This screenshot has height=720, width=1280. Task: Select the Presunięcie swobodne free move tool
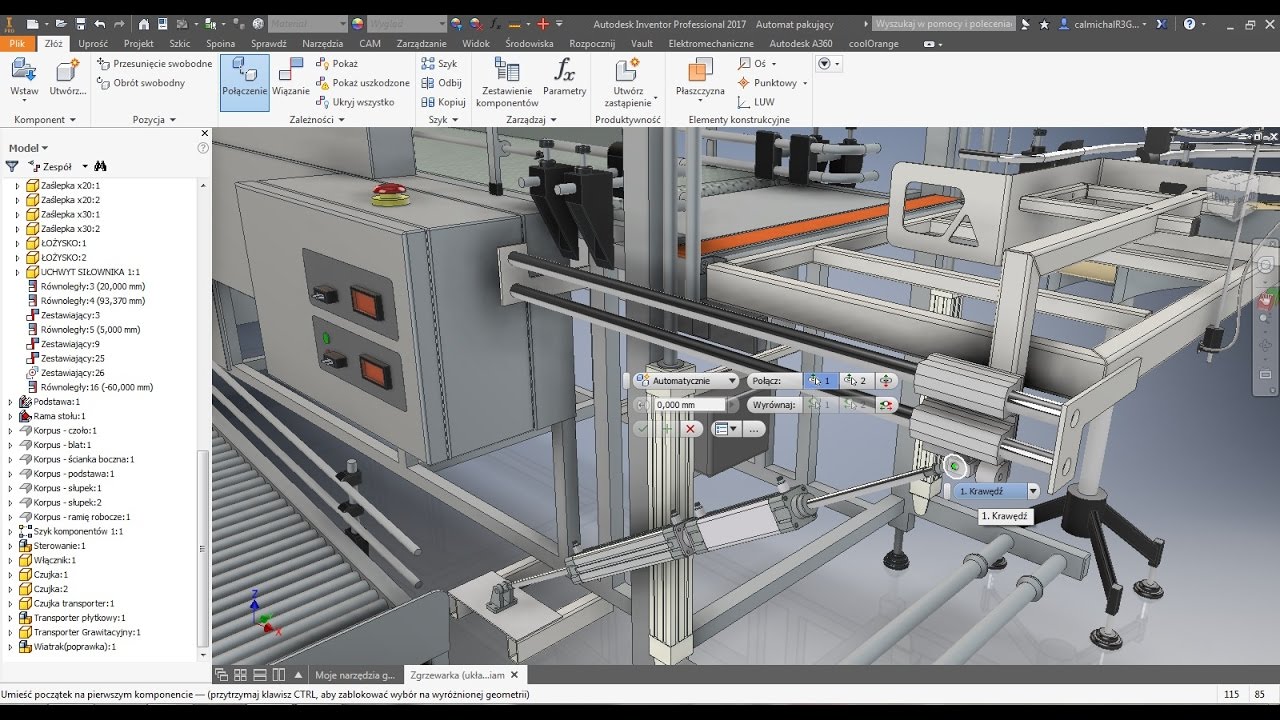(154, 63)
